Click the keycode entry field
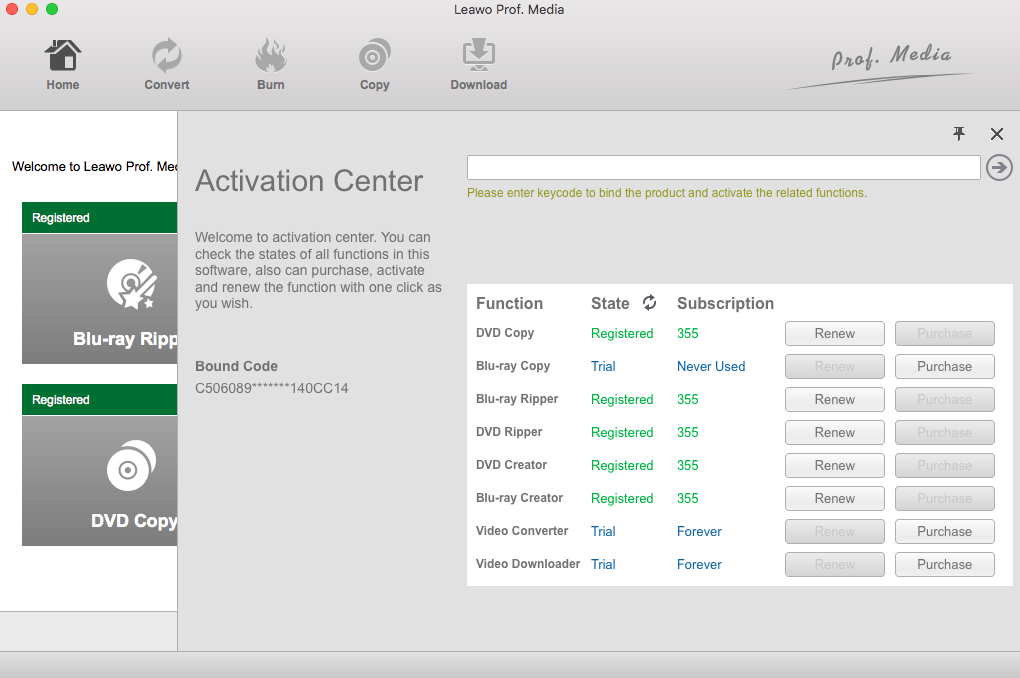This screenshot has width=1020, height=678. (x=723, y=167)
